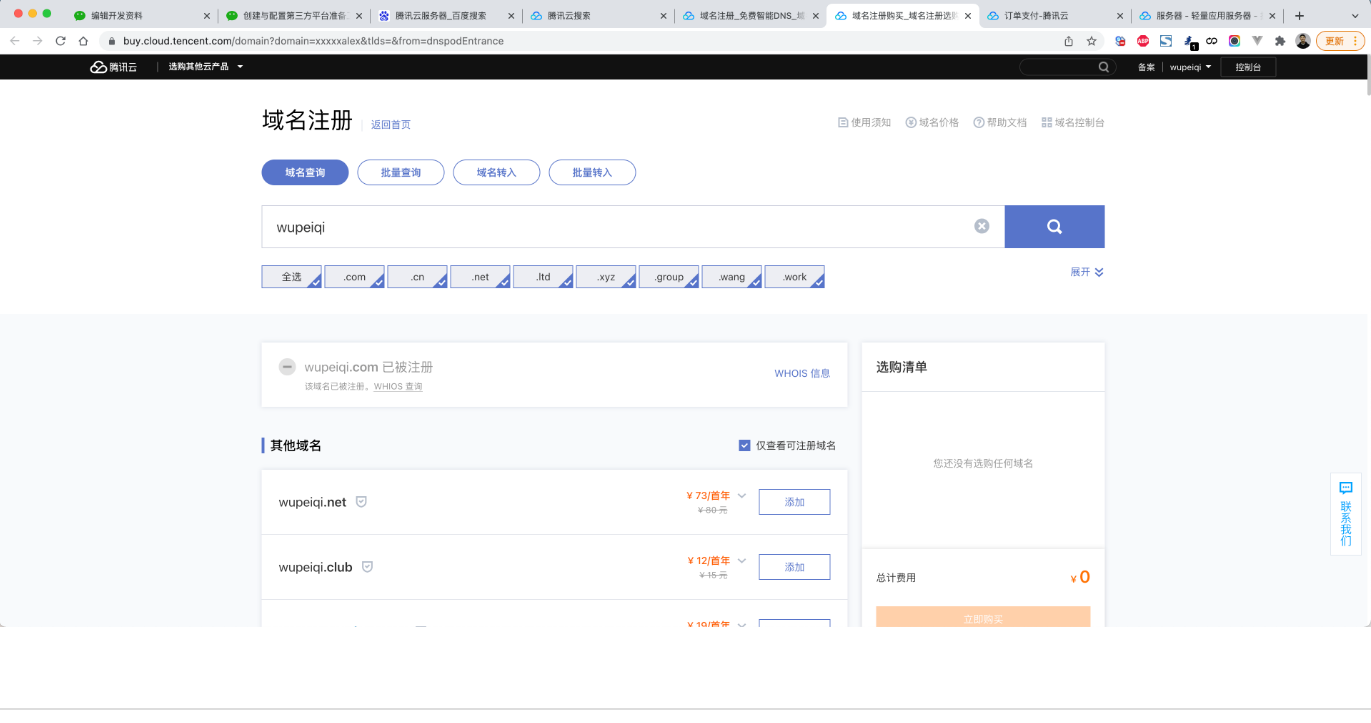Open wupeiqi account dropdown in header
The width and height of the screenshot is (1371, 723).
(1190, 67)
